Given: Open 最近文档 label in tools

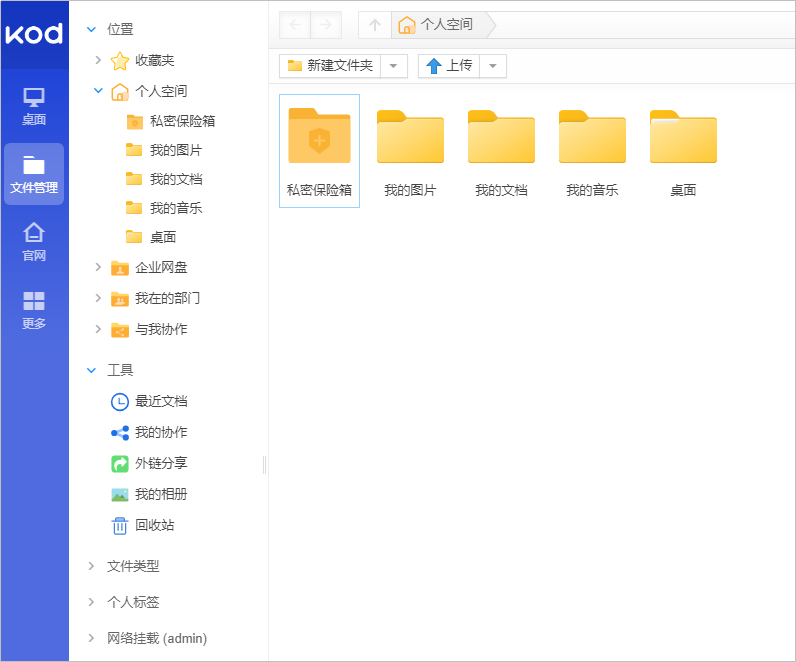Looking at the screenshot, I should [x=161, y=401].
